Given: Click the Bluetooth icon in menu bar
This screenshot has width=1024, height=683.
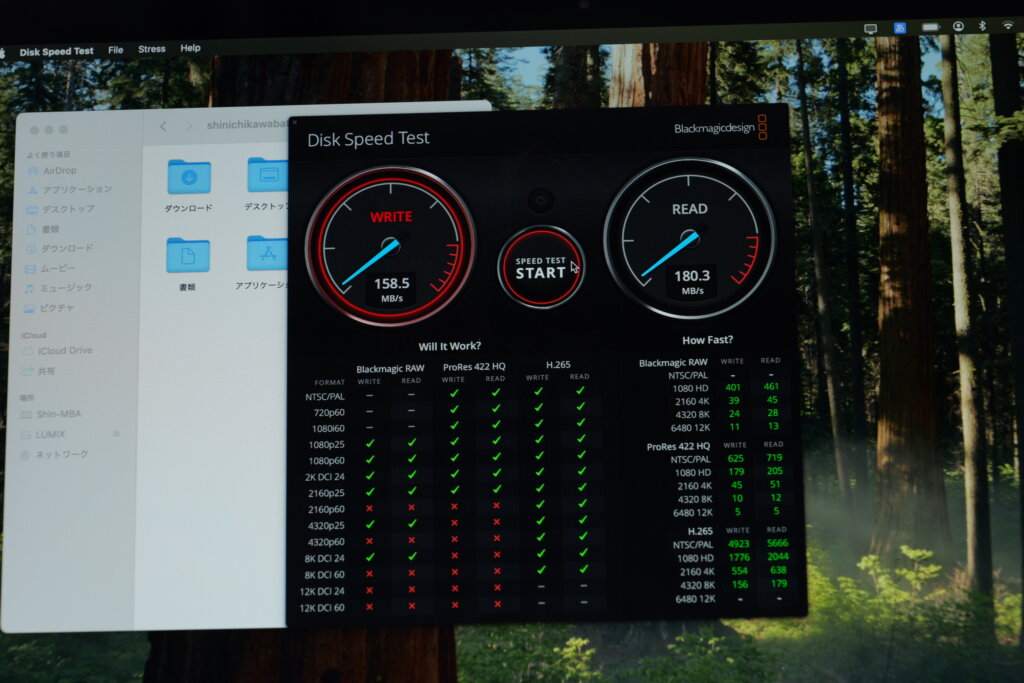Looking at the screenshot, I should 982,25.
